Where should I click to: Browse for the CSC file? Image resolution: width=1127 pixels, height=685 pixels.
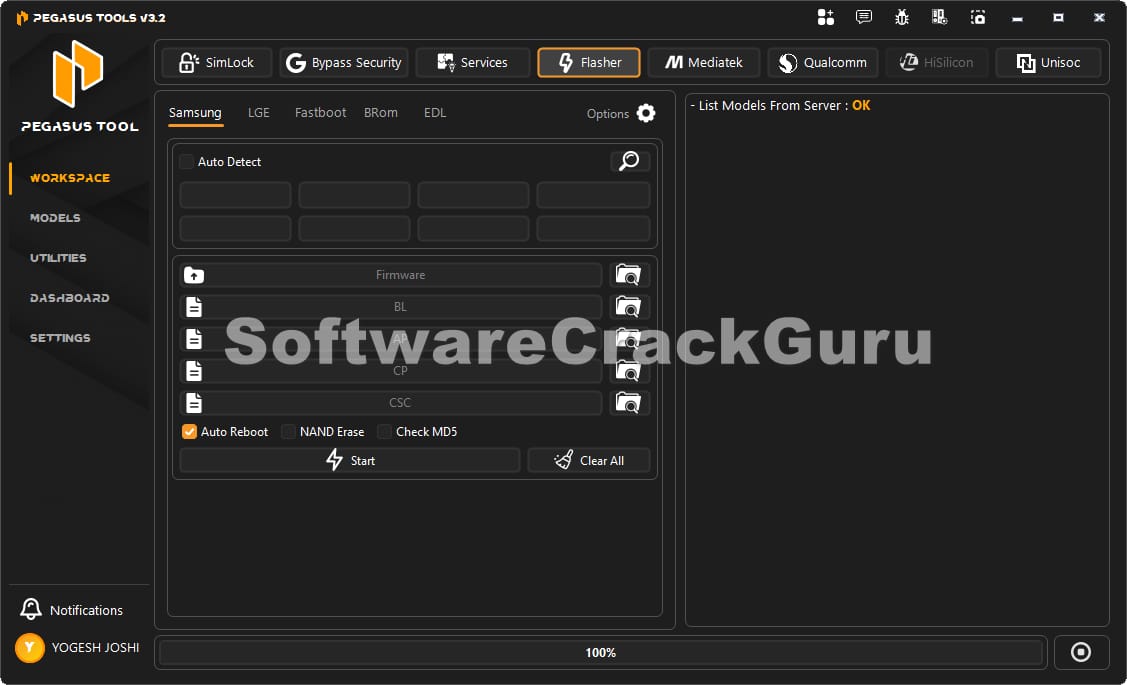[x=630, y=403]
